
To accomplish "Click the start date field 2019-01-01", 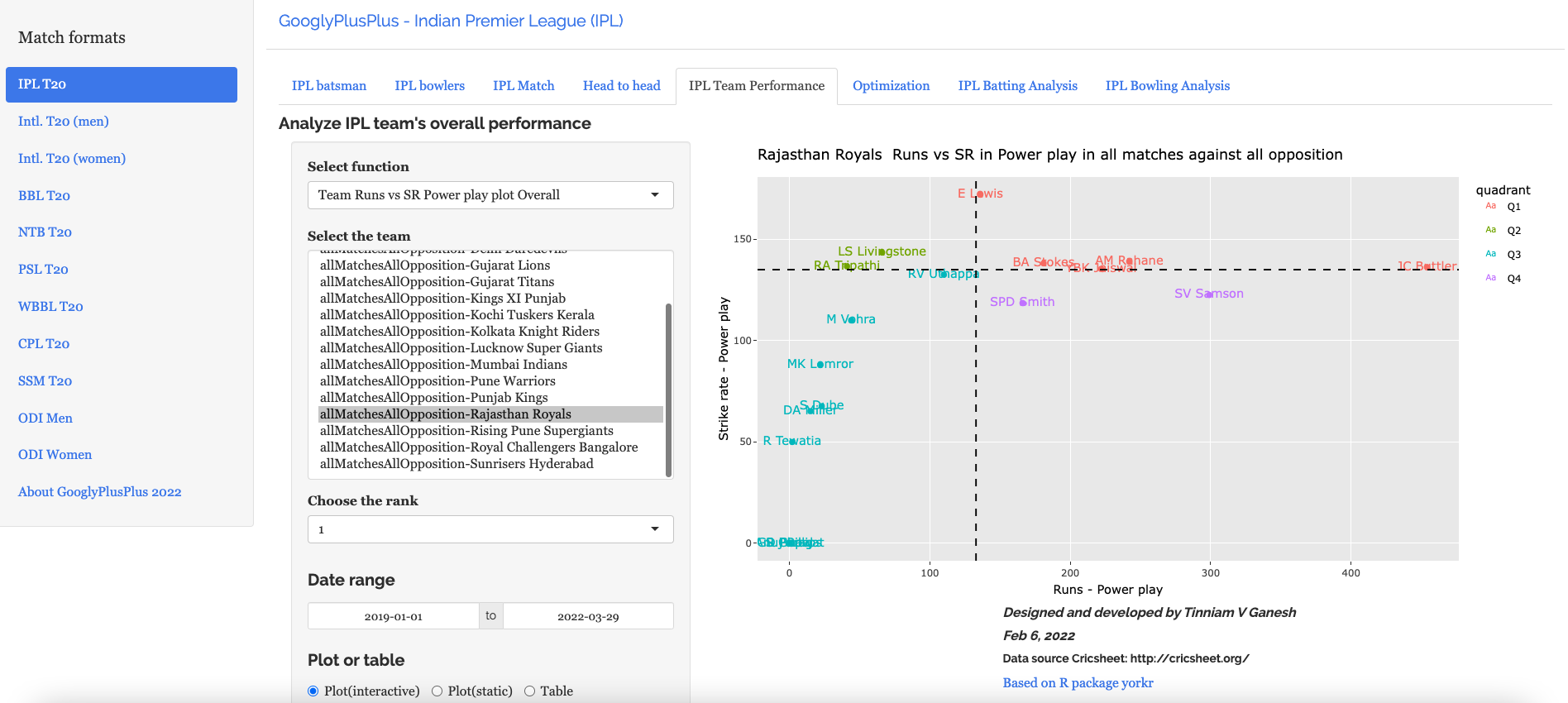I will click(x=394, y=617).
